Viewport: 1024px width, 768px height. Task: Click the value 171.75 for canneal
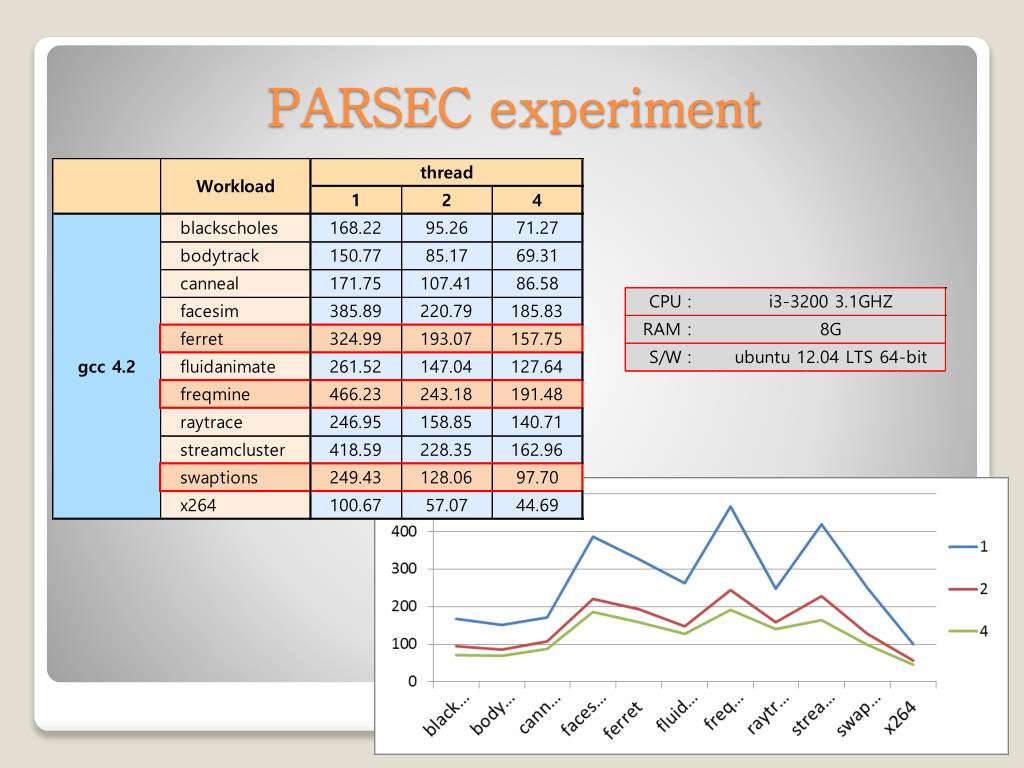(355, 283)
